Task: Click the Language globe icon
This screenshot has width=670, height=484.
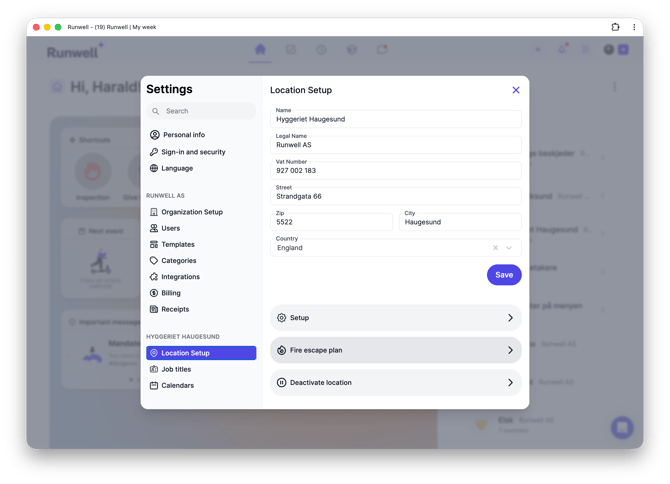Action: 154,168
